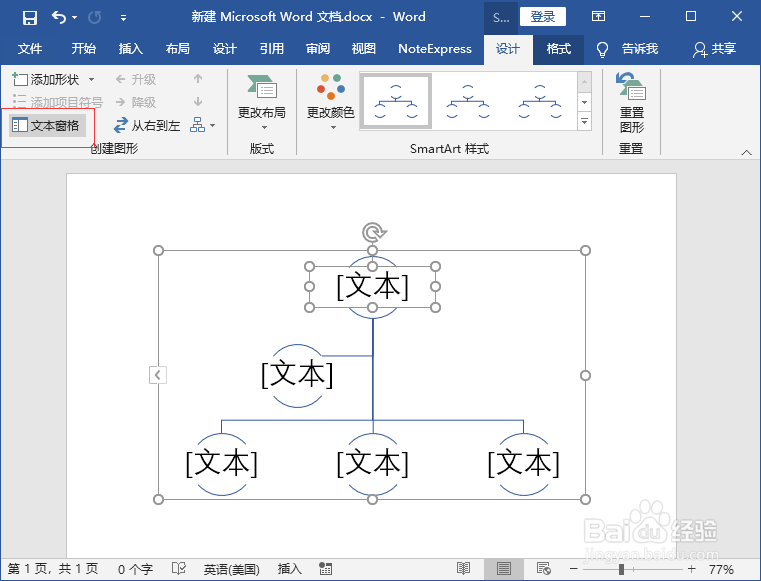Select the third SmartArt style thumbnail
Image resolution: width=761 pixels, height=581 pixels.
[x=540, y=101]
